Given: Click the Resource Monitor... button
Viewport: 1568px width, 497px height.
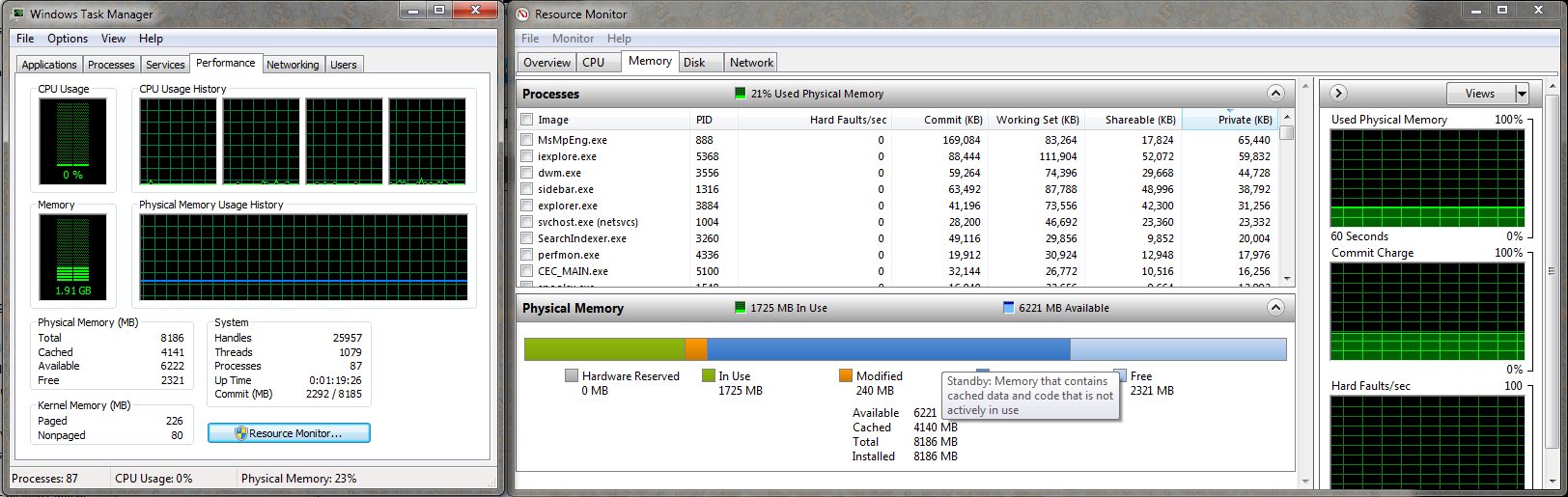Looking at the screenshot, I should pos(289,433).
